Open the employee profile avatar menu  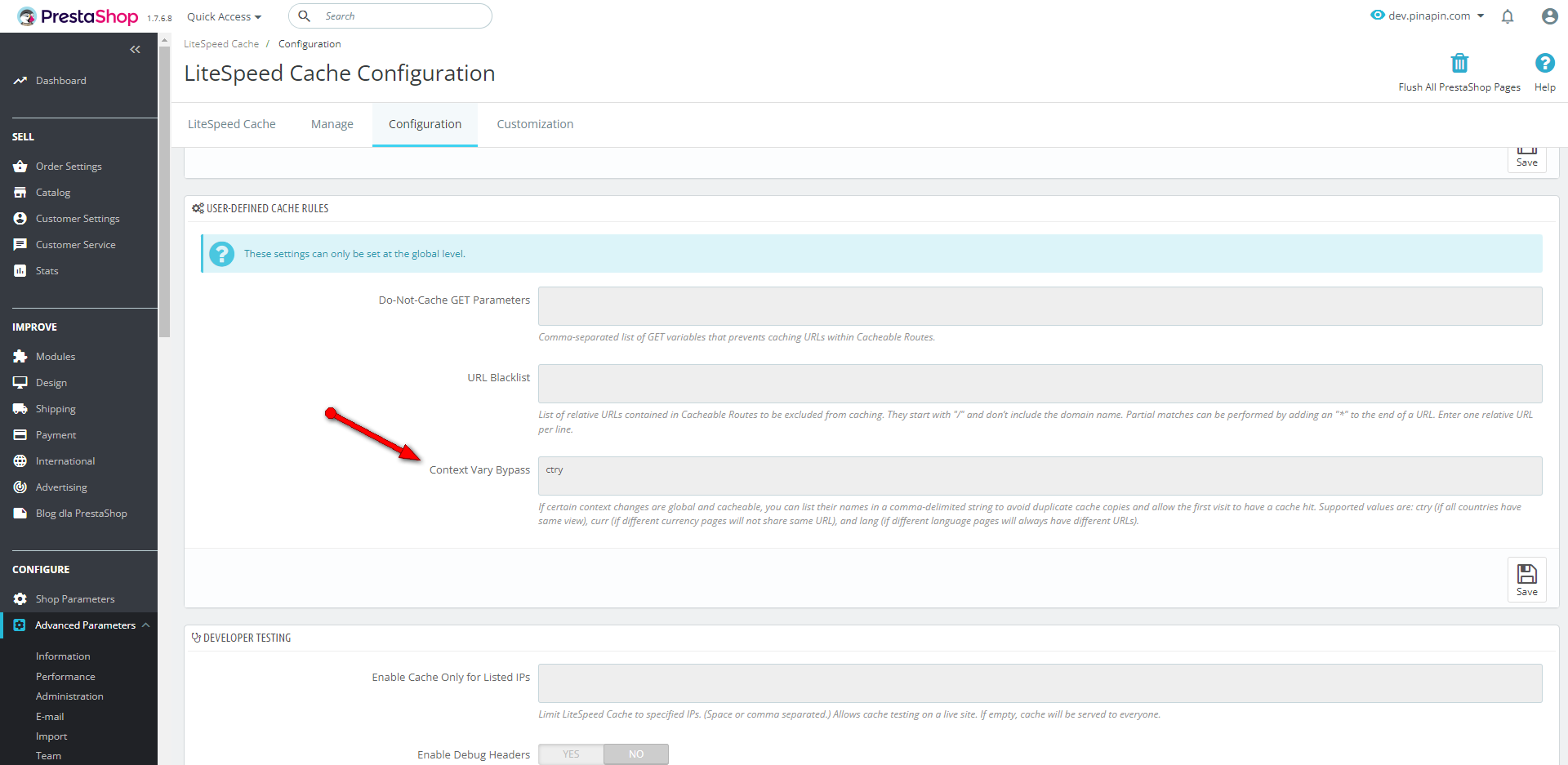[1549, 16]
